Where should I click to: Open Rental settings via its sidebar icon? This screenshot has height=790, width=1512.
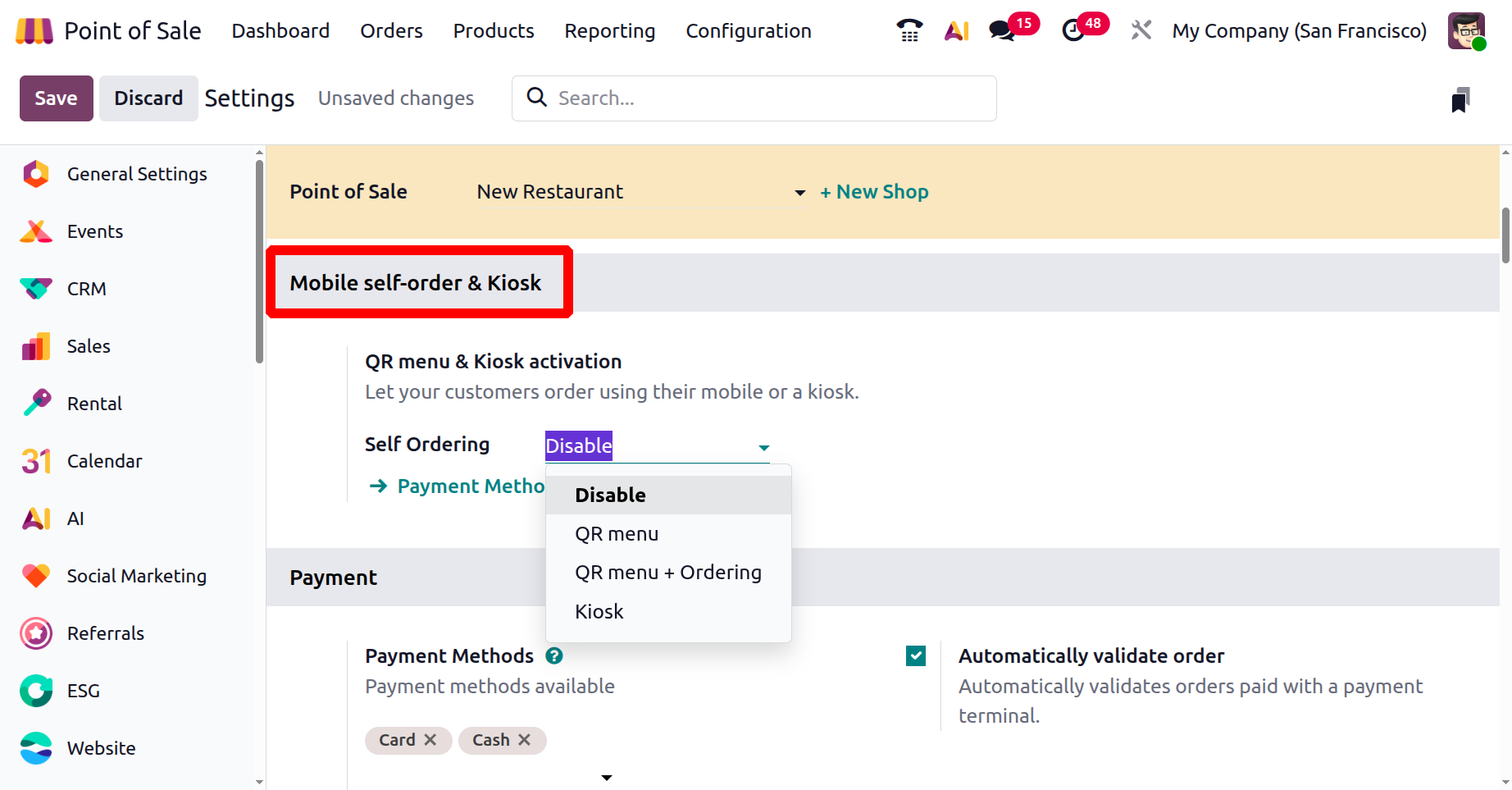(x=36, y=403)
